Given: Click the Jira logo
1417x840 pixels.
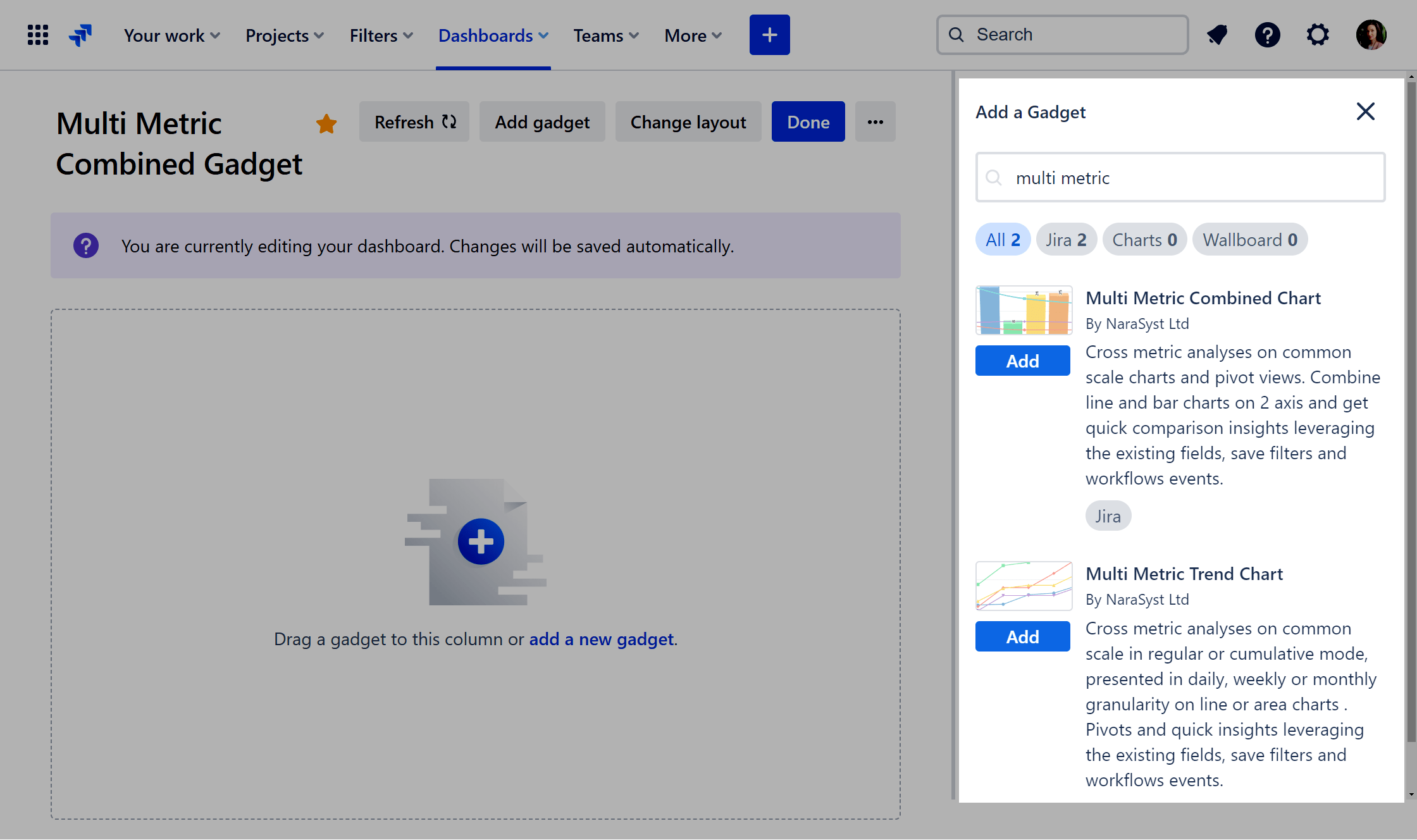Looking at the screenshot, I should point(80,35).
